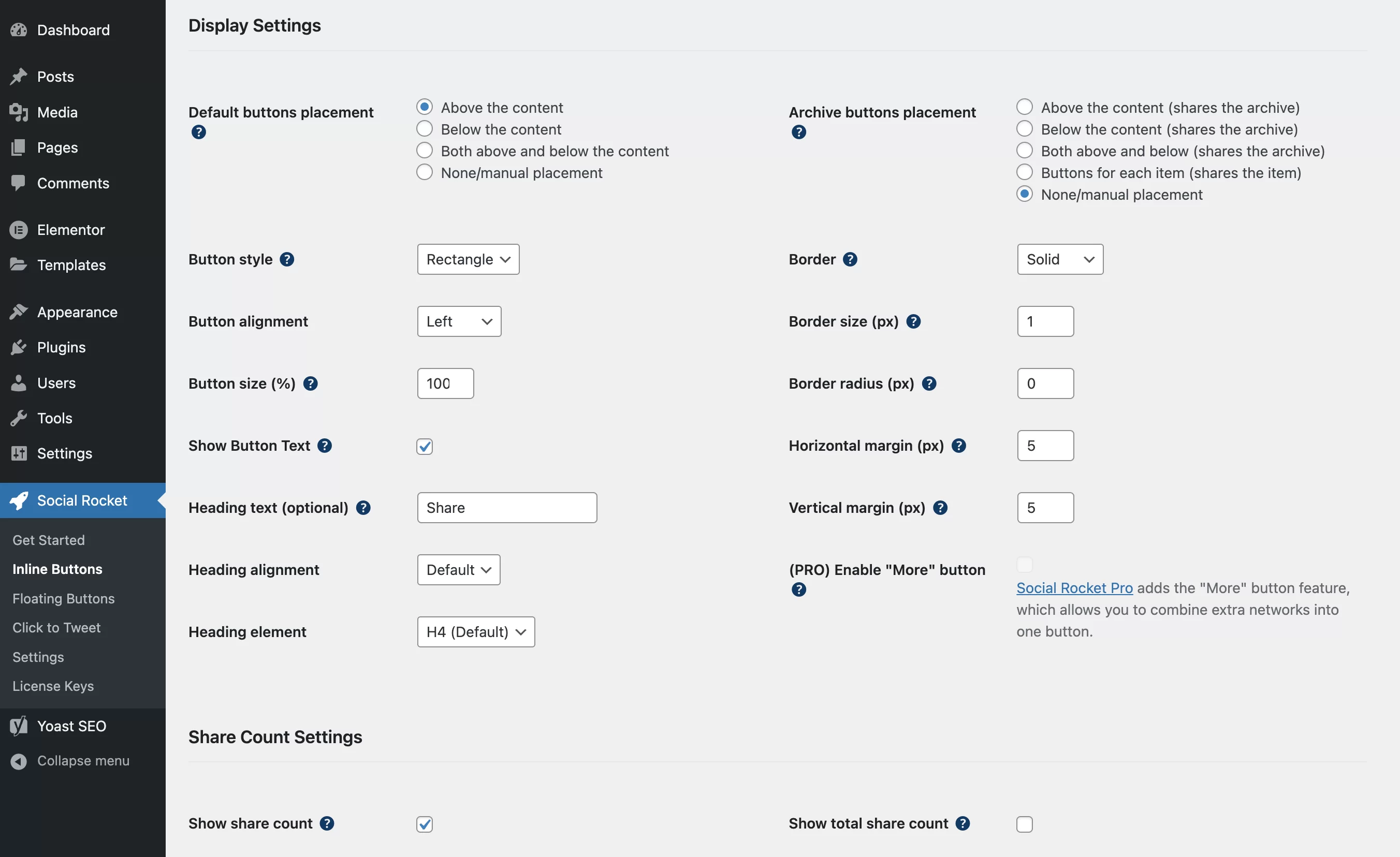Toggle 'Show total share count' checkbox
Viewport: 1400px width, 857px height.
click(x=1025, y=823)
